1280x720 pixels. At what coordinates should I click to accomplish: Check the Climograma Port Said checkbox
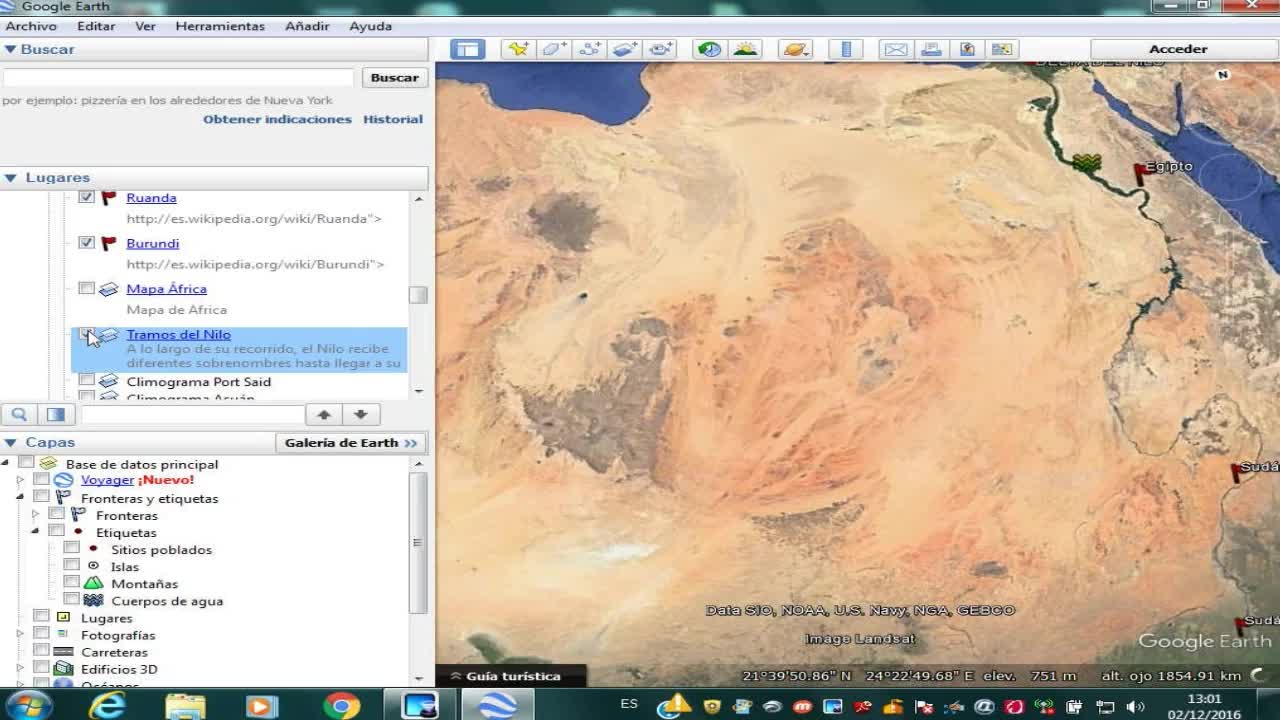click(x=86, y=381)
